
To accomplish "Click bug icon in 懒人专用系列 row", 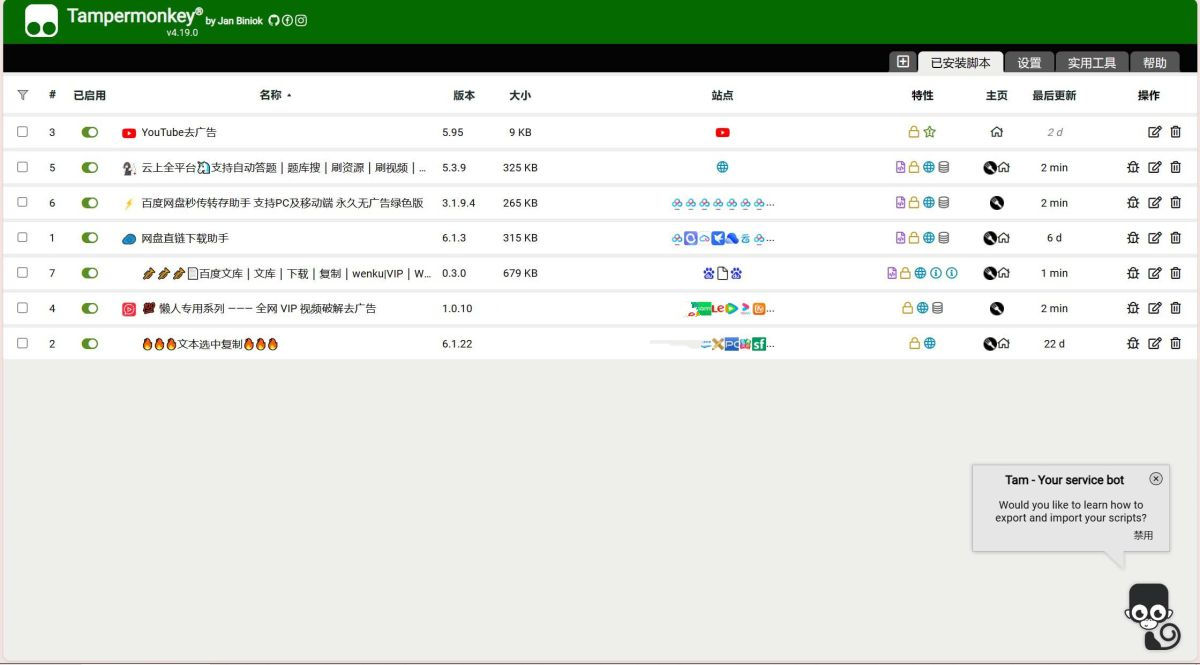I will tap(1133, 308).
